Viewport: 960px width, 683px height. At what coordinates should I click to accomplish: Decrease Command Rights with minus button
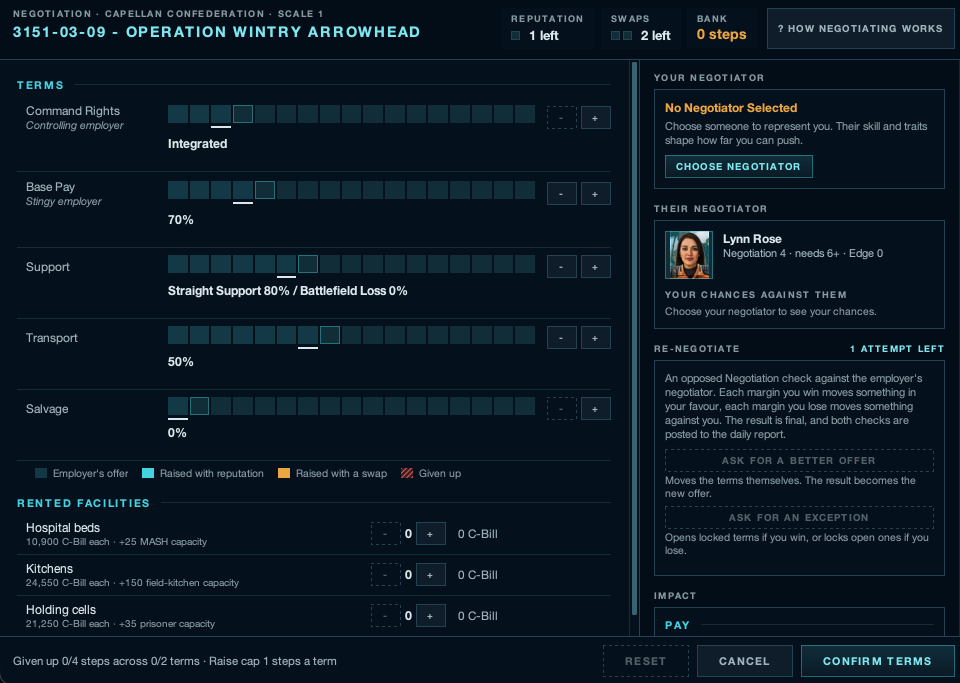pos(561,118)
